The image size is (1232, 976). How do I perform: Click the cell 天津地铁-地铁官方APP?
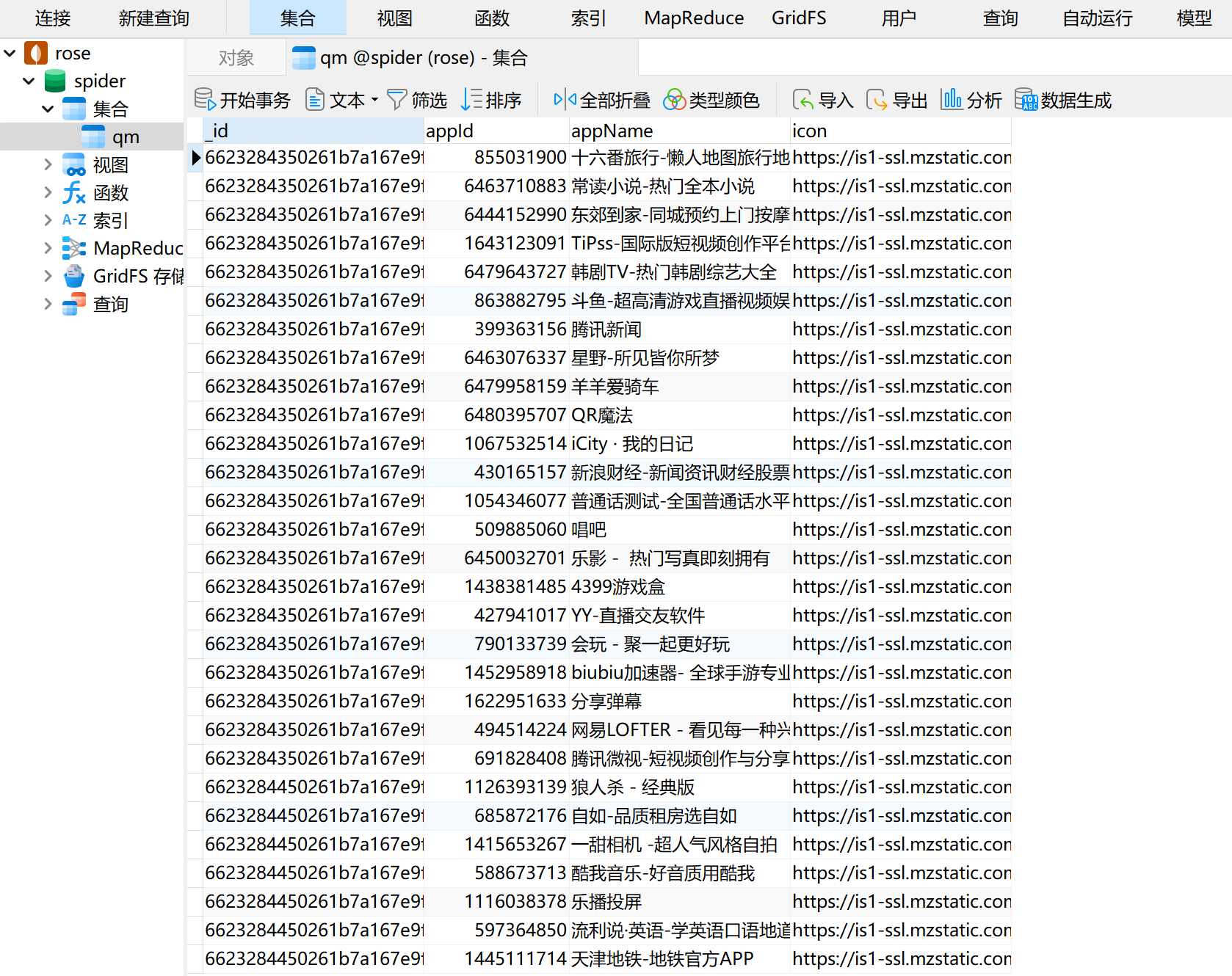(x=680, y=959)
